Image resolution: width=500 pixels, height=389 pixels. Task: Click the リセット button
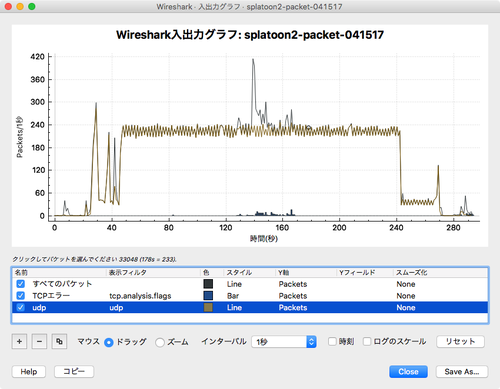click(460, 341)
